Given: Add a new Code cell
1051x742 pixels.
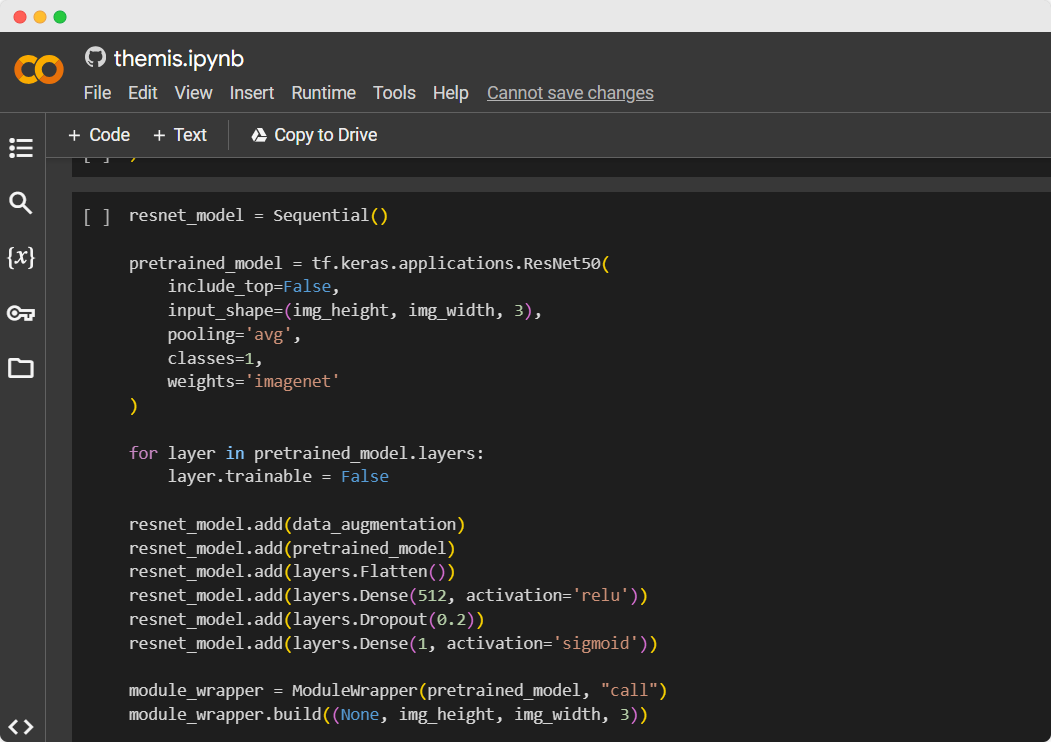Looking at the screenshot, I should coord(99,135).
